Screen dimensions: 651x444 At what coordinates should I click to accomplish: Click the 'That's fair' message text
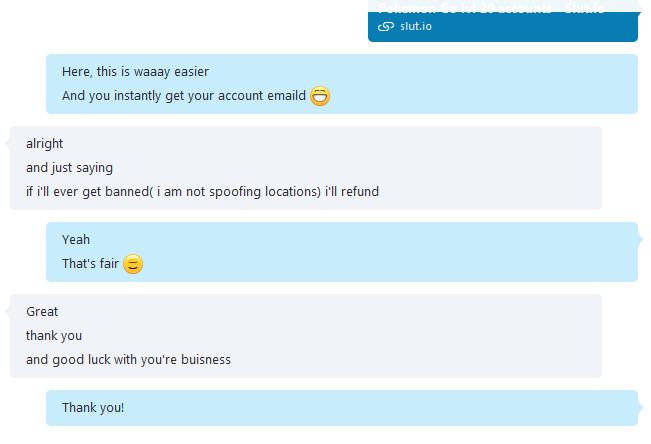pos(91,264)
